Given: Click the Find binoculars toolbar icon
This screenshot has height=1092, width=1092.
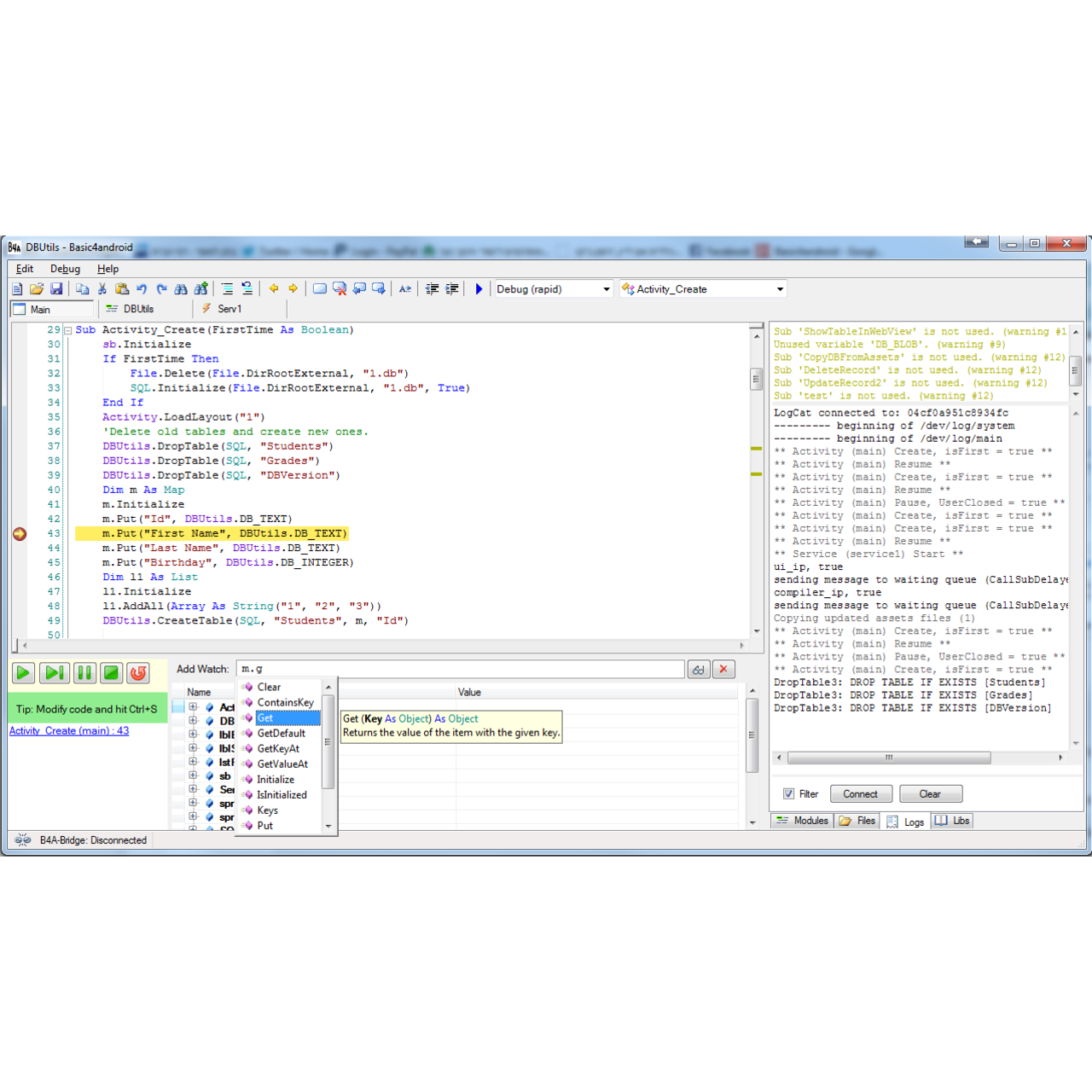Looking at the screenshot, I should [x=181, y=289].
